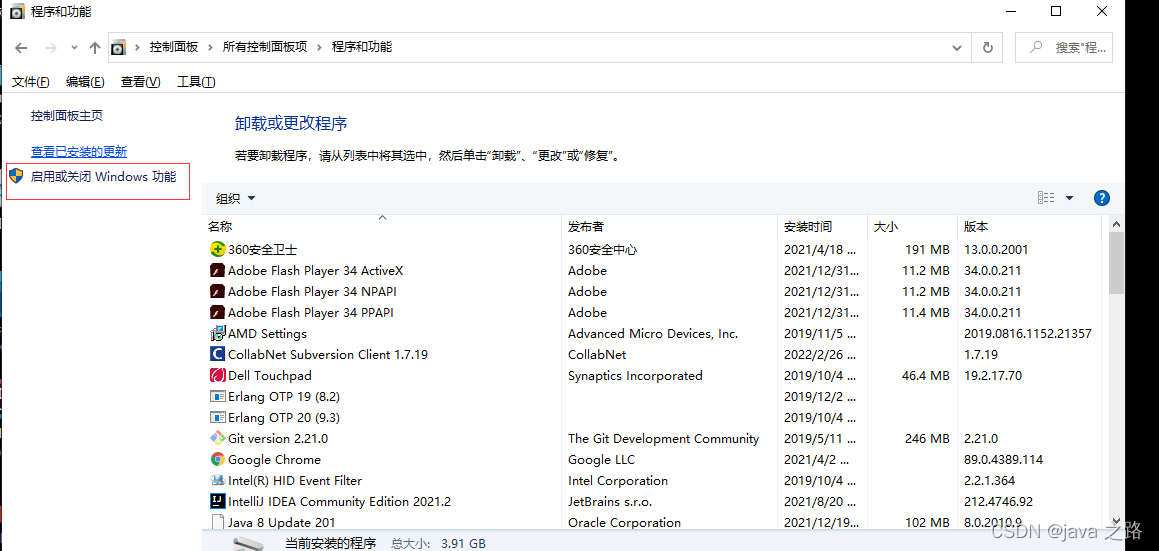The image size is (1159, 551).
Task: Select the AMD Settings row name
Action: (267, 334)
